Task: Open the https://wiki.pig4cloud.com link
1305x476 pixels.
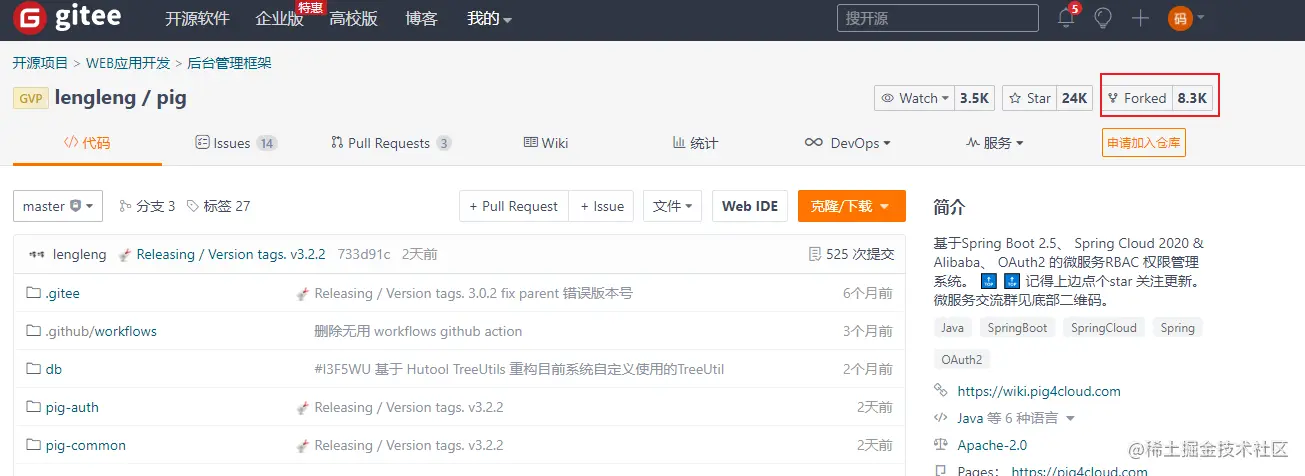Action: pyautogui.click(x=1039, y=391)
